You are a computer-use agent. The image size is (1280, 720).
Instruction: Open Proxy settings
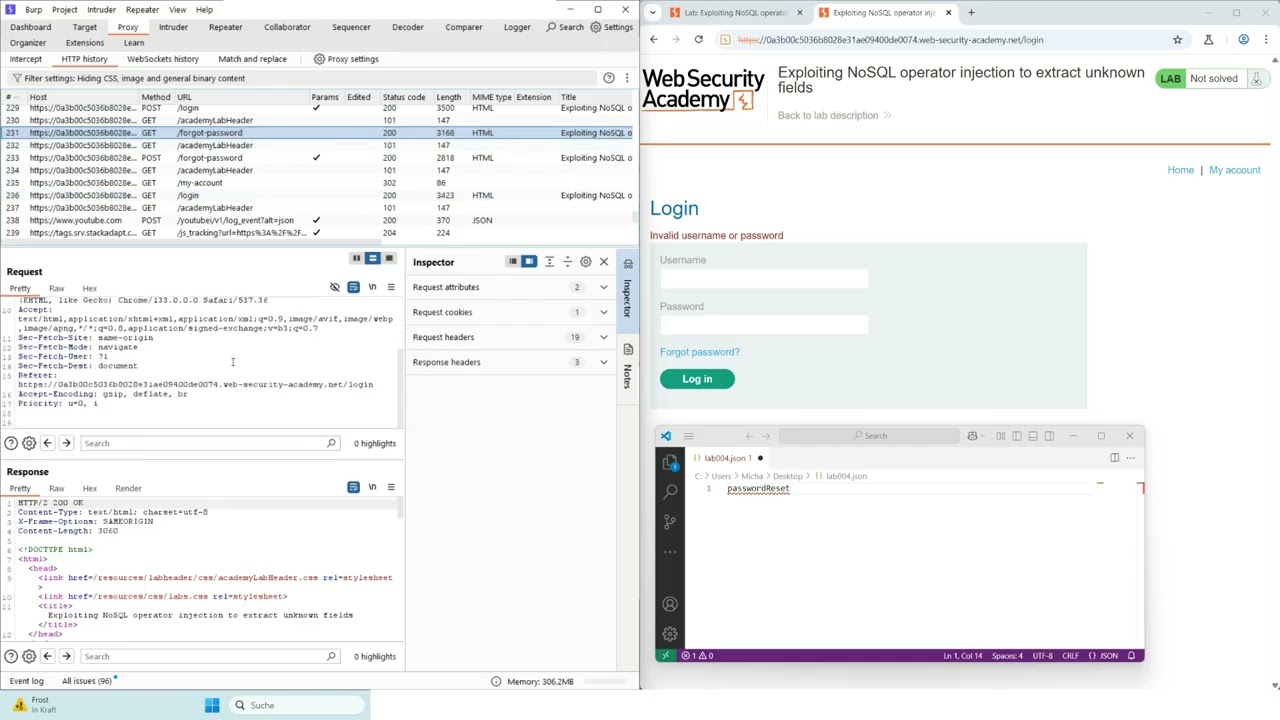(x=346, y=59)
